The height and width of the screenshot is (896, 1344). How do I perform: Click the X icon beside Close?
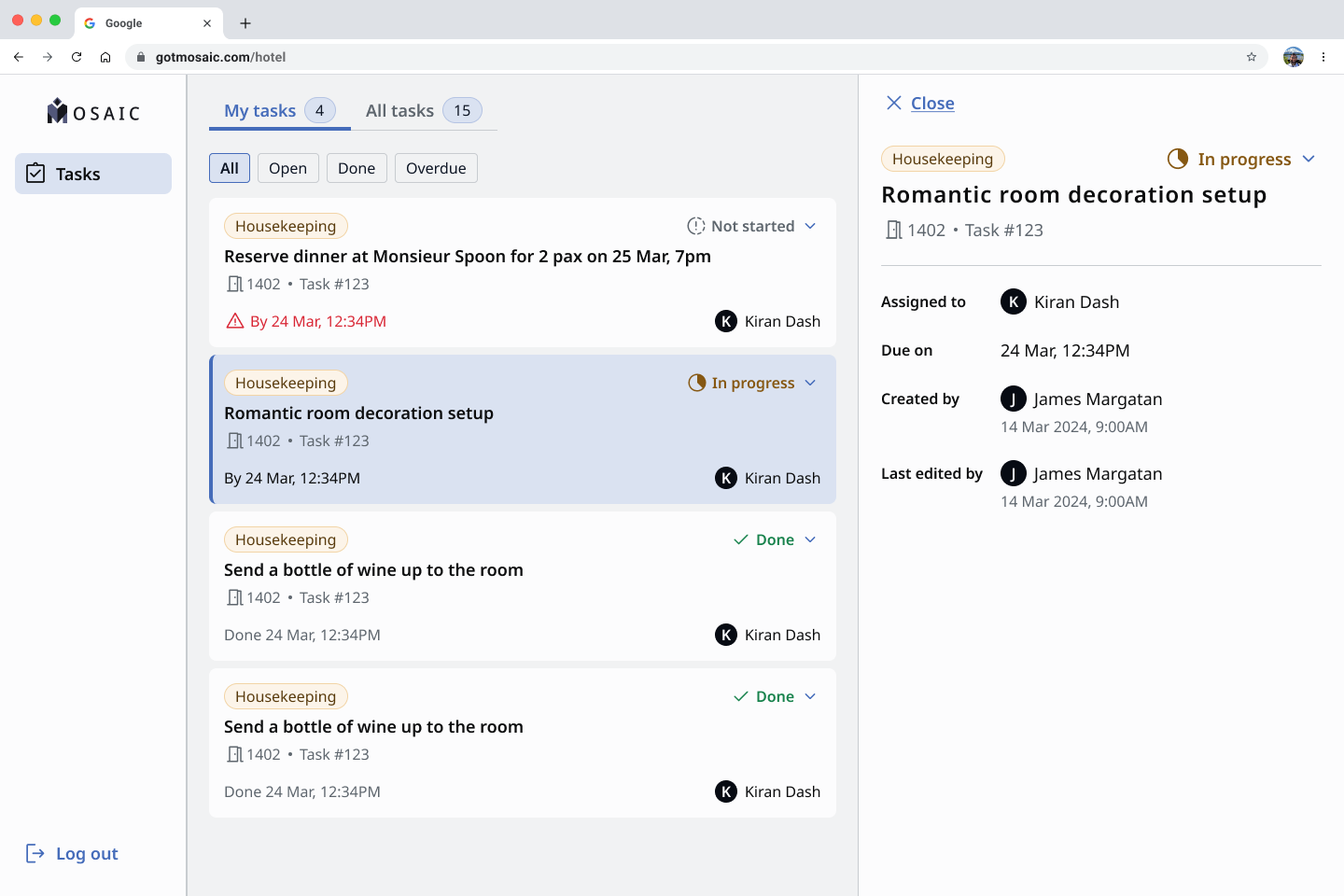point(894,103)
